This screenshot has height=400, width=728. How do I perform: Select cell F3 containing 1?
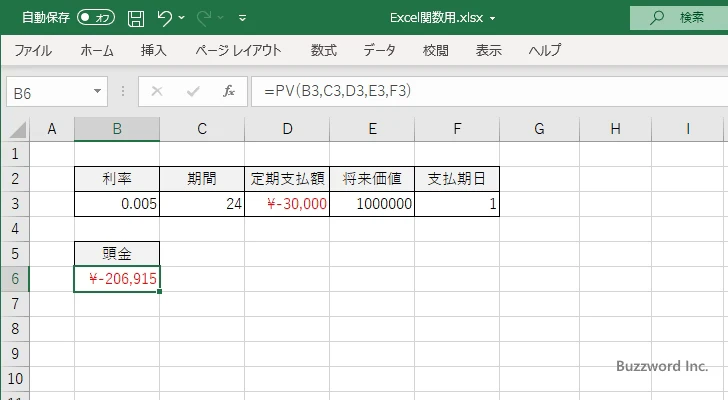click(x=457, y=204)
